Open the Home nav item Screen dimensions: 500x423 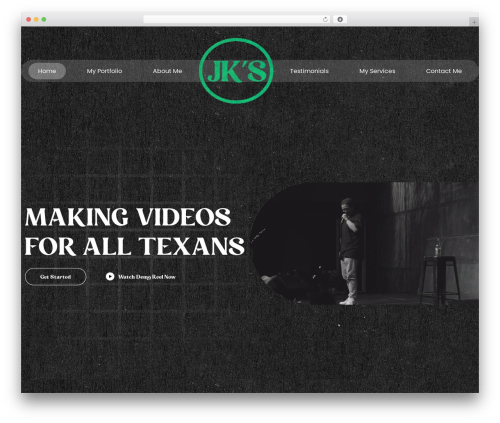[47, 71]
